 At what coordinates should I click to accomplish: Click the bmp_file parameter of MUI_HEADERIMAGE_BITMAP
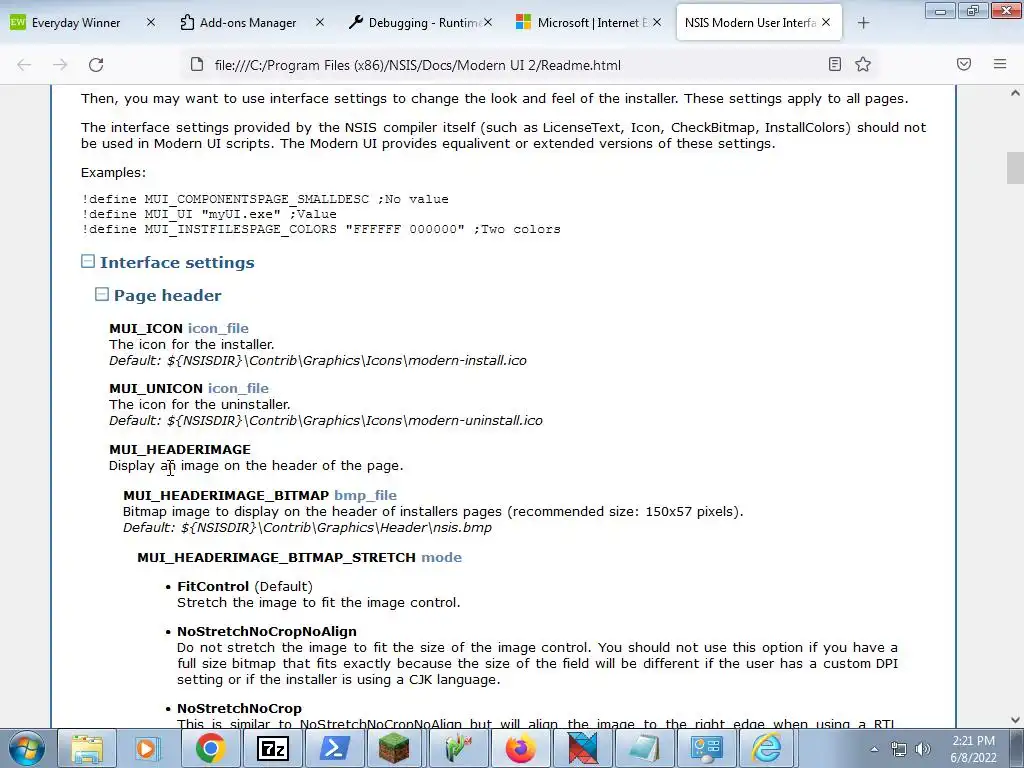click(x=365, y=495)
